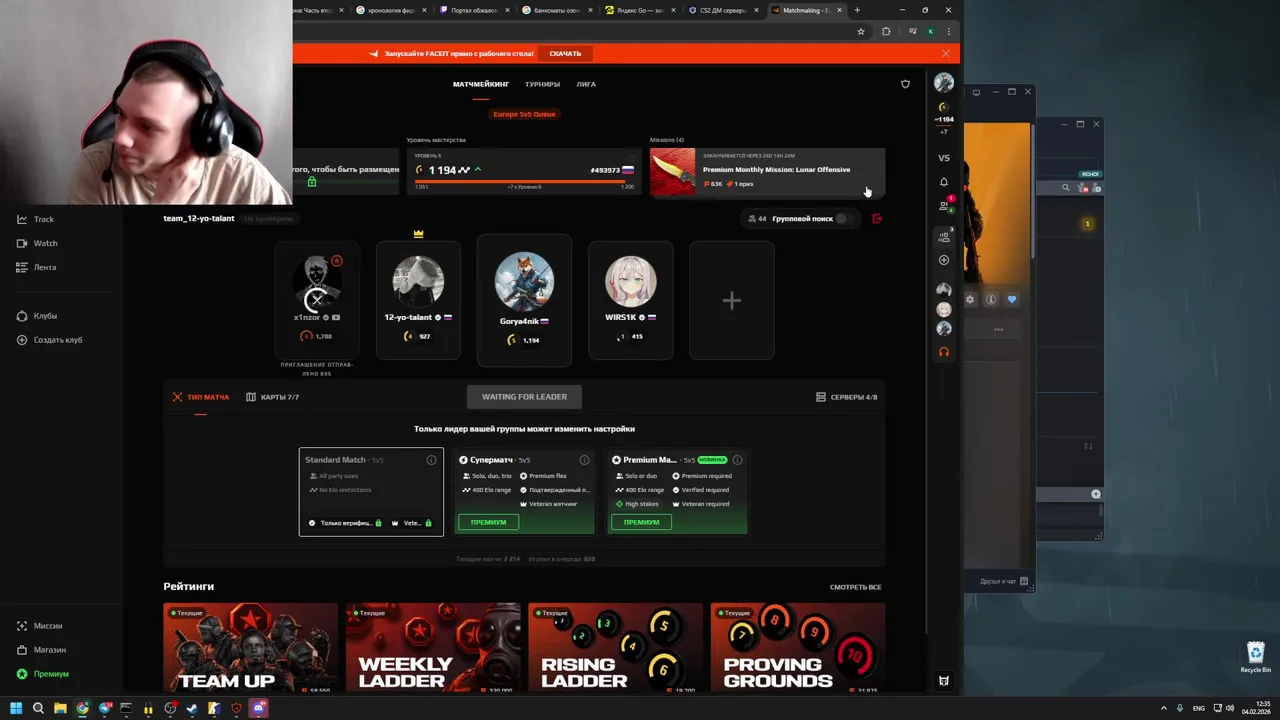Select the Standard Match card
This screenshot has width=1280, height=720.
371,491
